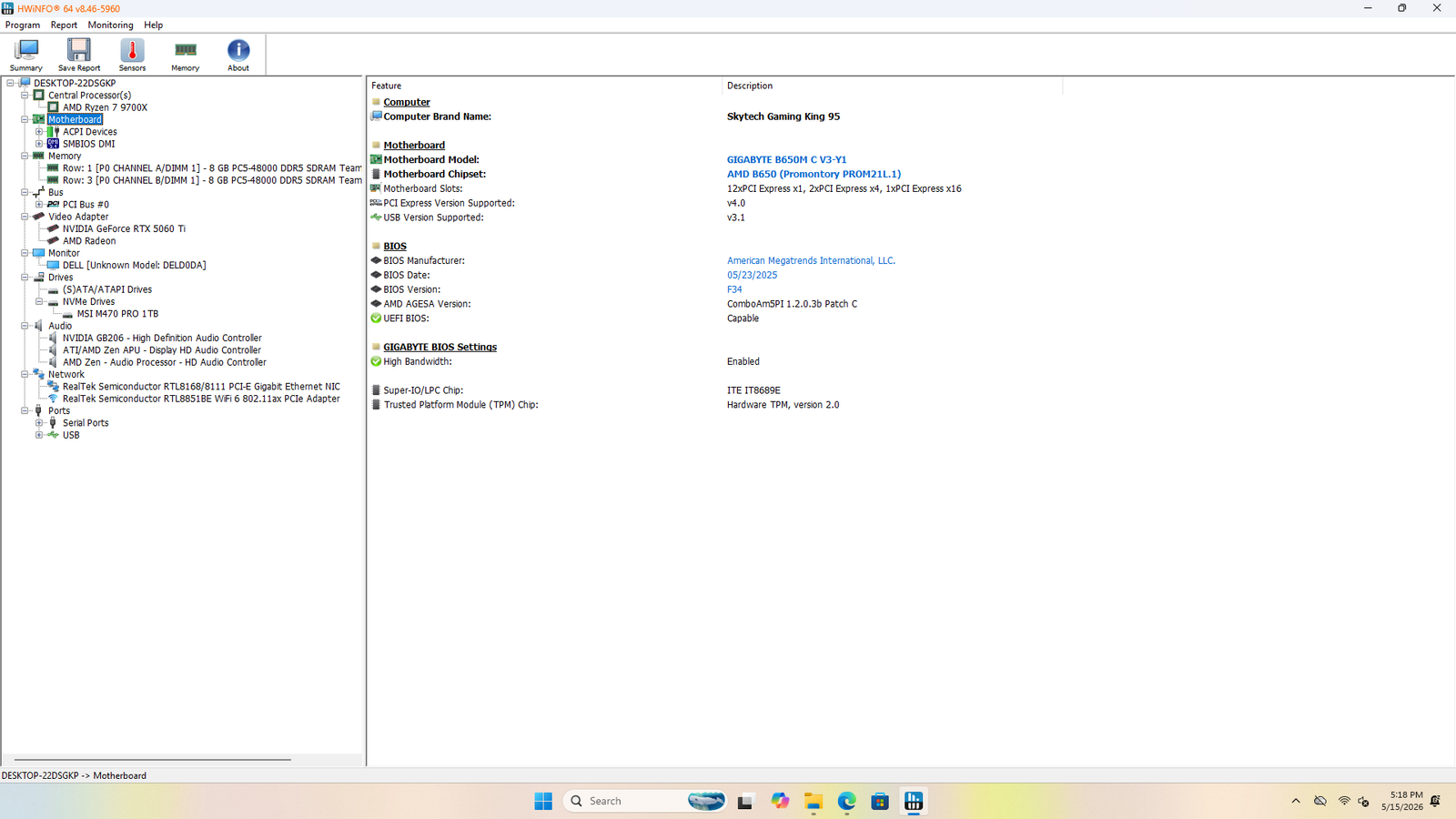Show hidden icons in system tray
The width and height of the screenshot is (1456, 819).
1296,801
